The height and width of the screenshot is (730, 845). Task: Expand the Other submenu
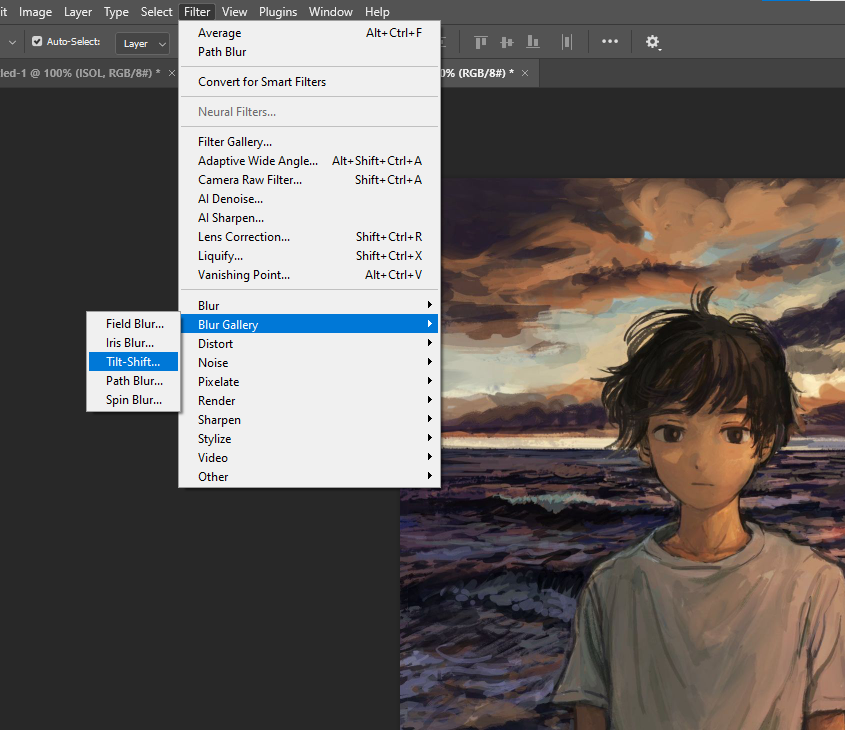point(309,477)
